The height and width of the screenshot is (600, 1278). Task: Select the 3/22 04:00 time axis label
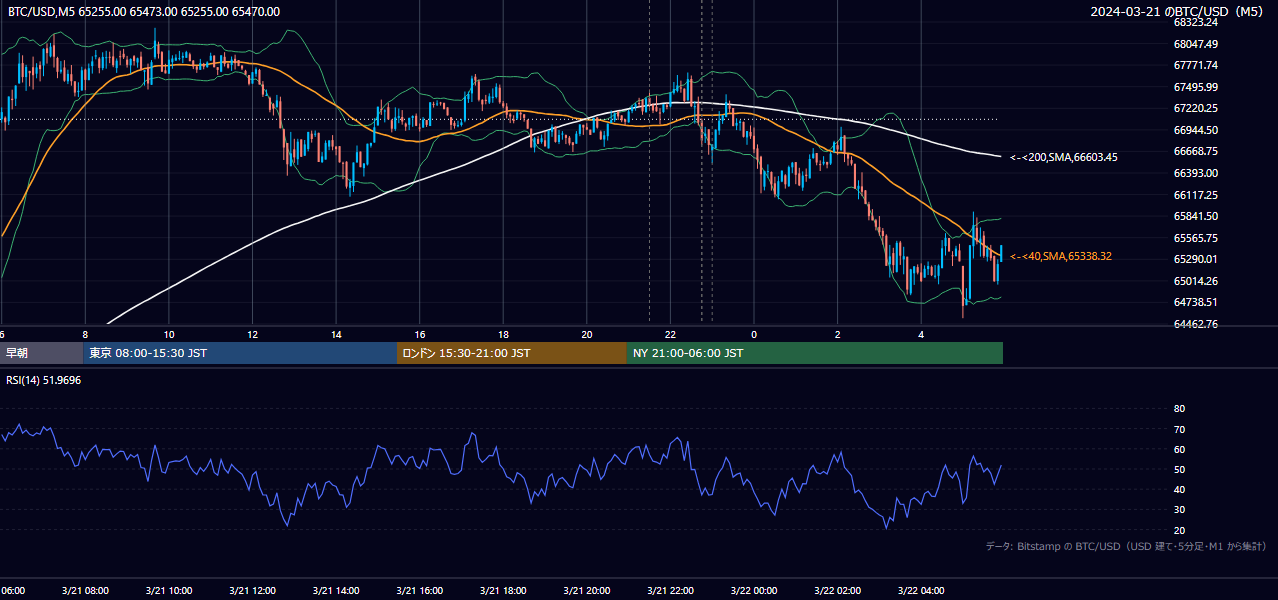(x=921, y=590)
